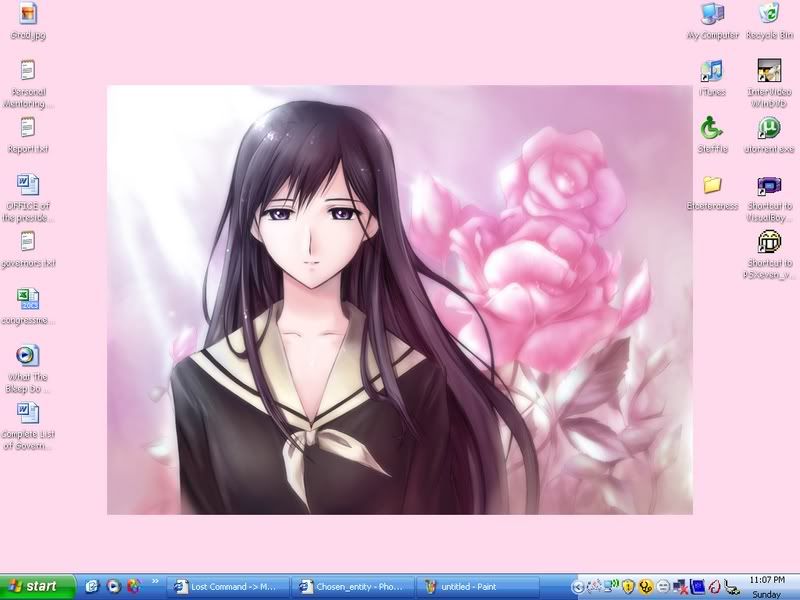
Task: Expand hidden Quick Launch items chevron
Action: click(156, 581)
